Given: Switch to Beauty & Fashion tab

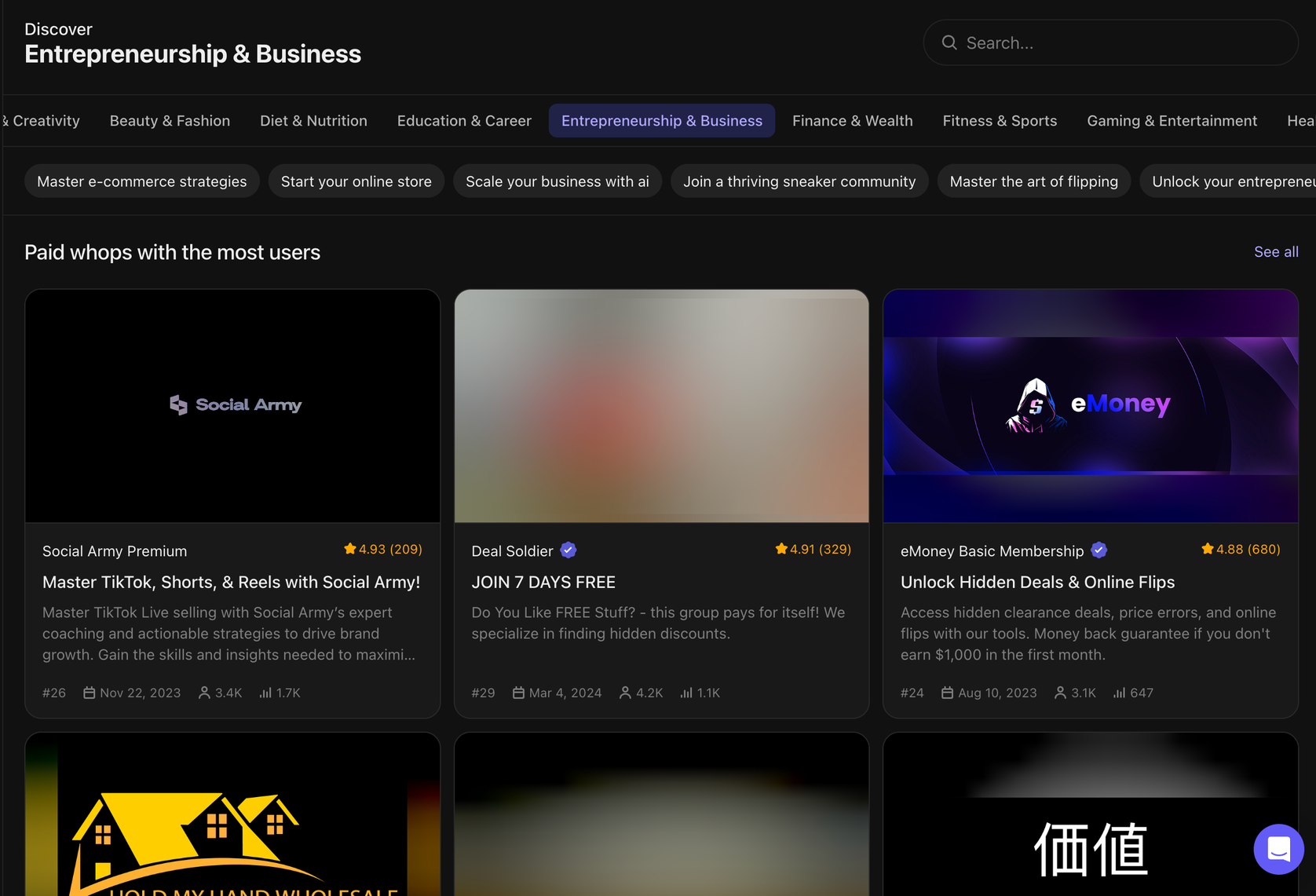Looking at the screenshot, I should tap(170, 121).
